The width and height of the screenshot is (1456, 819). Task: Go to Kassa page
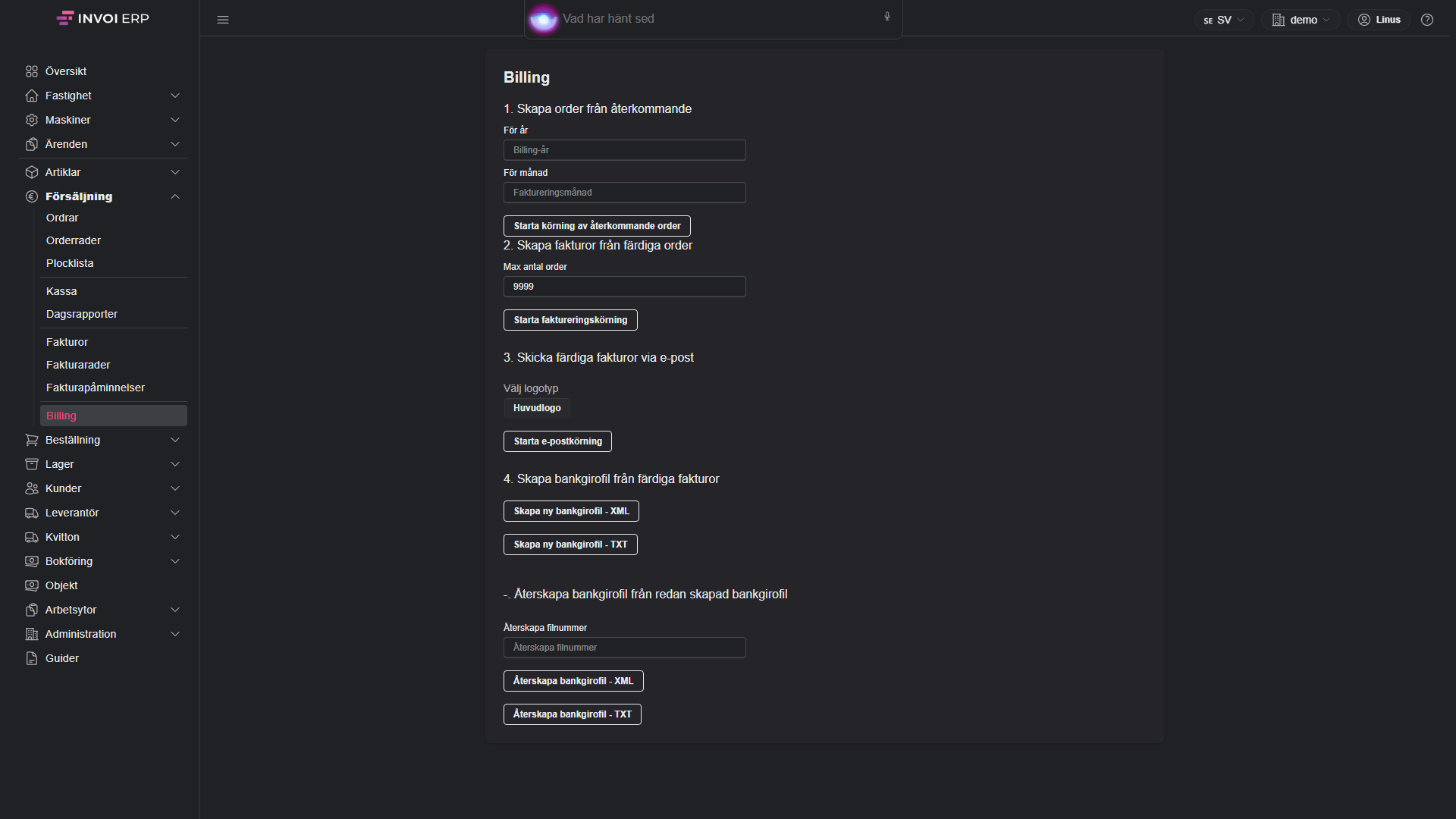click(61, 291)
